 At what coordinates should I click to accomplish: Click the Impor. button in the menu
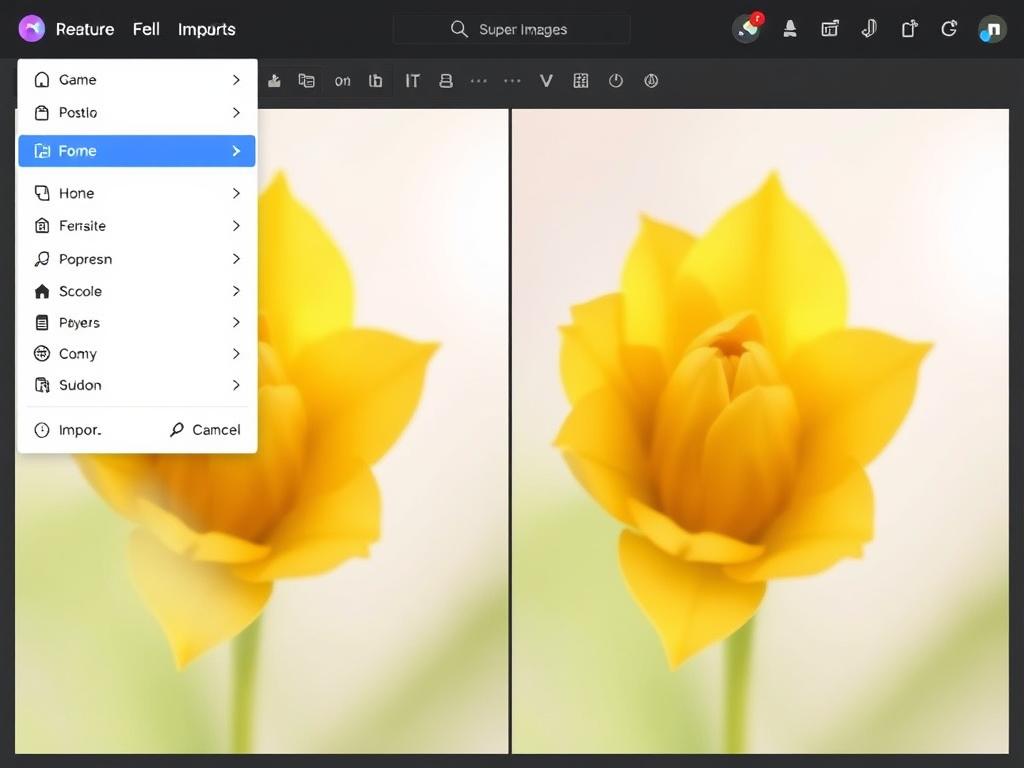pyautogui.click(x=68, y=430)
